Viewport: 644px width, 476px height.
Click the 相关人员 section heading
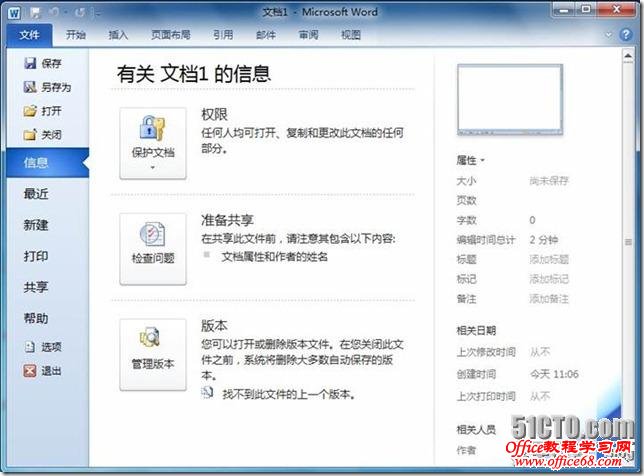coord(476,430)
